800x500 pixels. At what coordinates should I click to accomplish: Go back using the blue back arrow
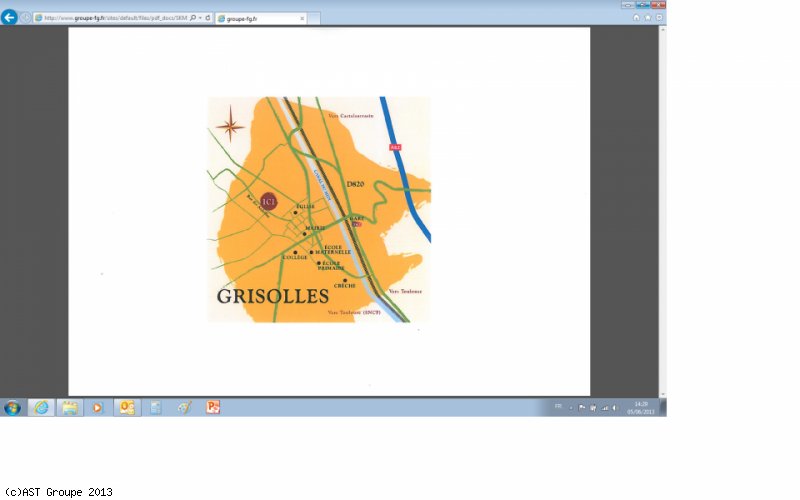pos(9,17)
